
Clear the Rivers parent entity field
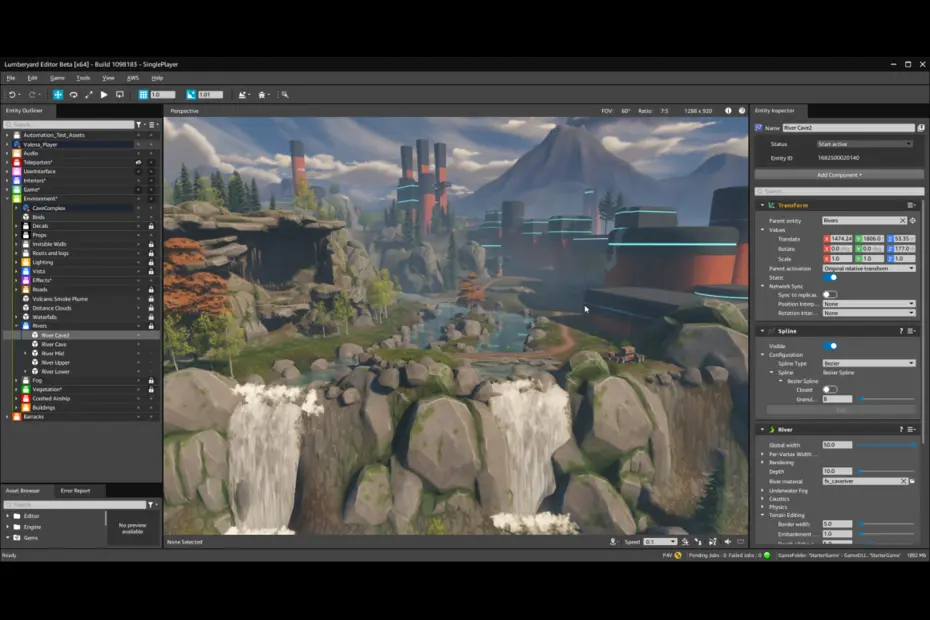903,221
